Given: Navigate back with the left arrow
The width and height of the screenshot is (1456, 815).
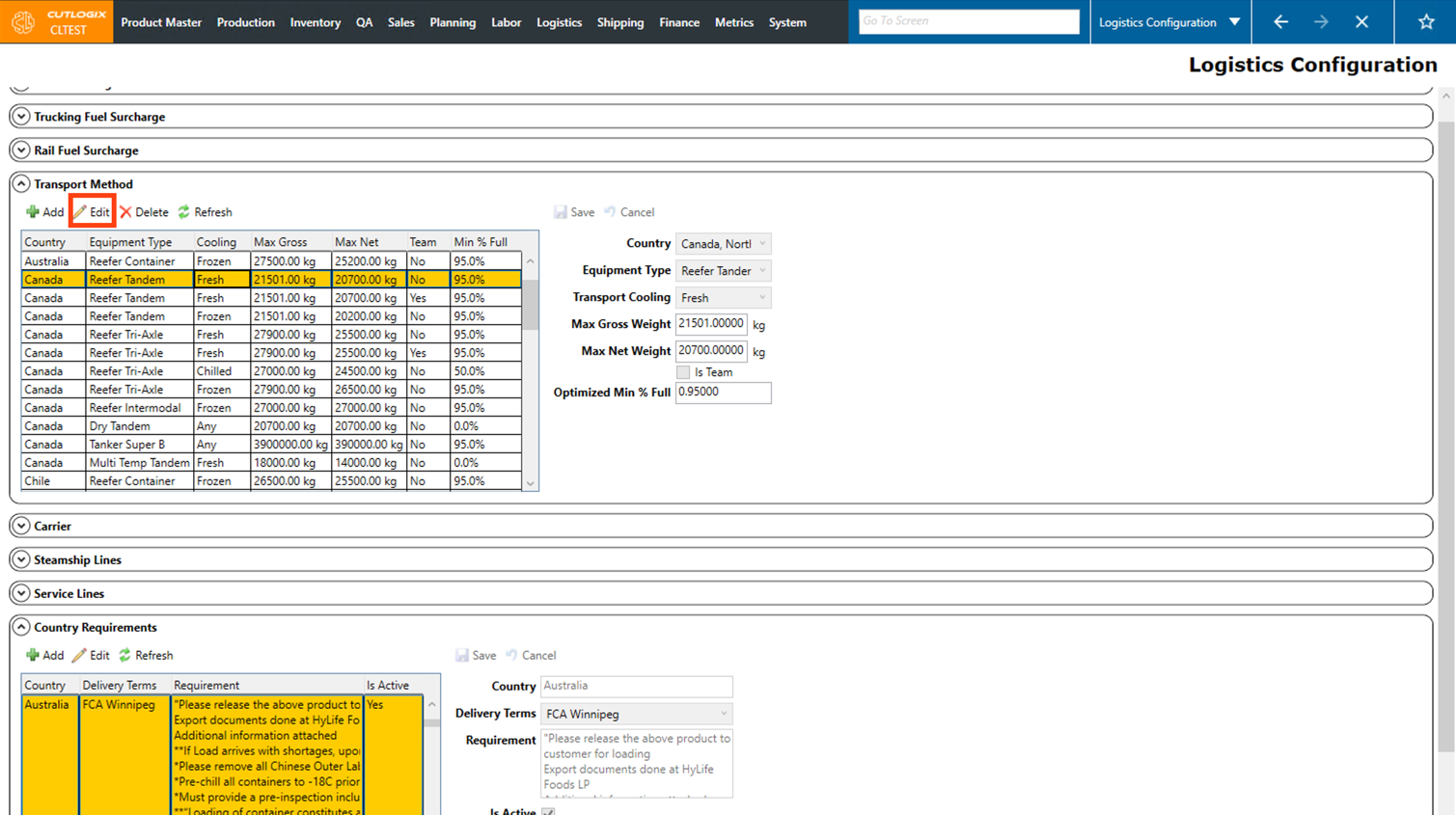Looking at the screenshot, I should pyautogui.click(x=1280, y=22).
